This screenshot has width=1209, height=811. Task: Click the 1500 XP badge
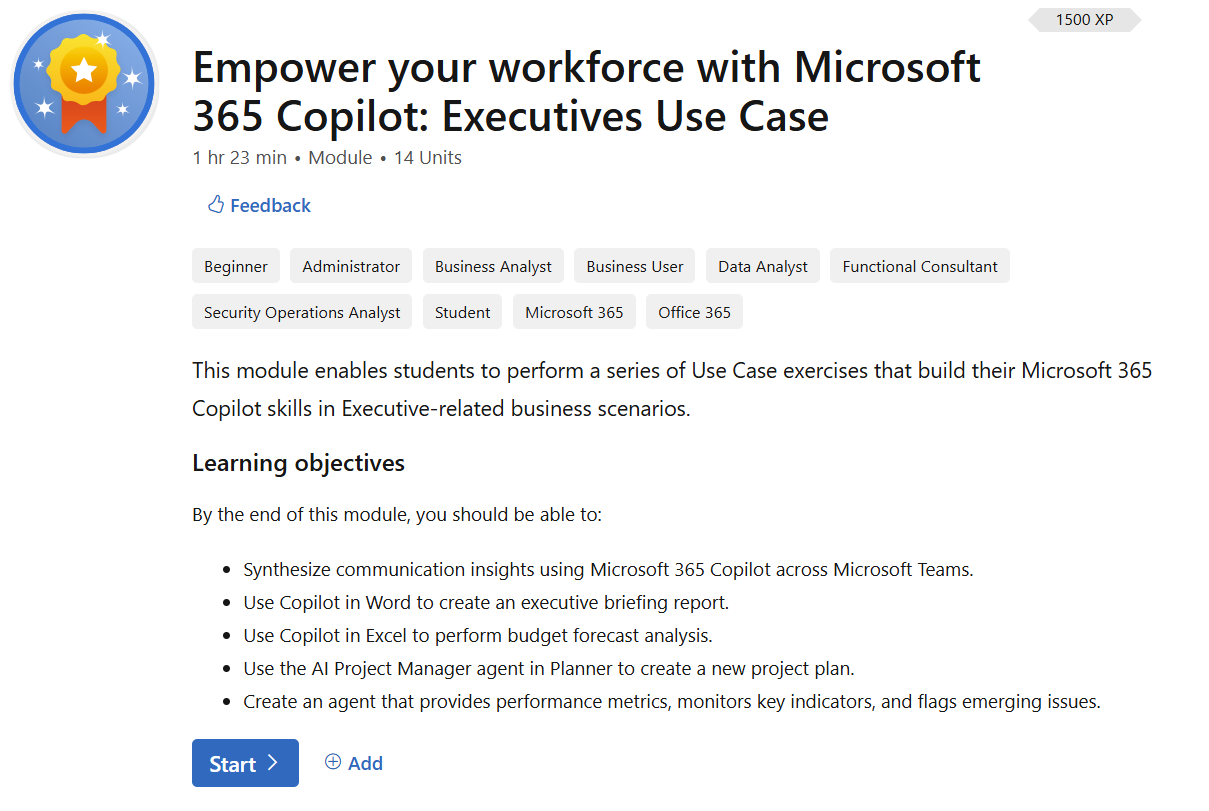[x=1084, y=19]
